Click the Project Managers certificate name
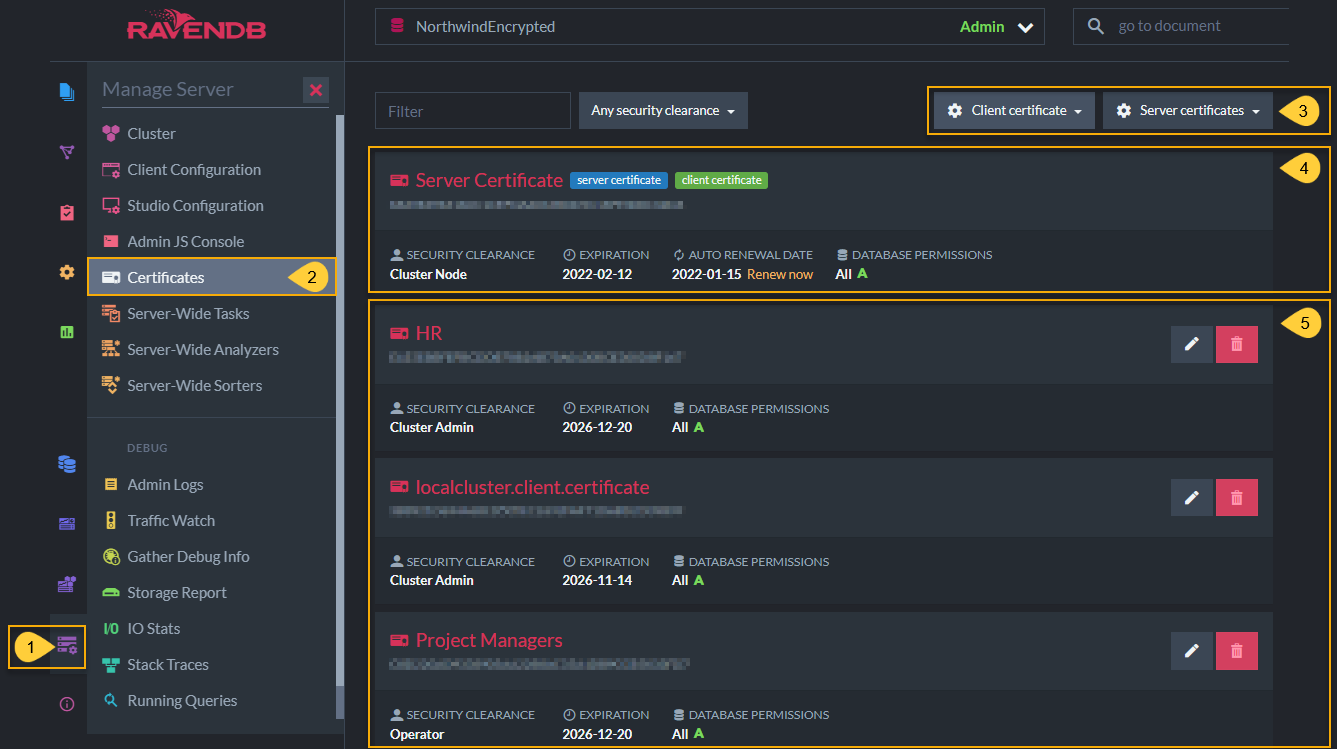 pyautogui.click(x=489, y=640)
